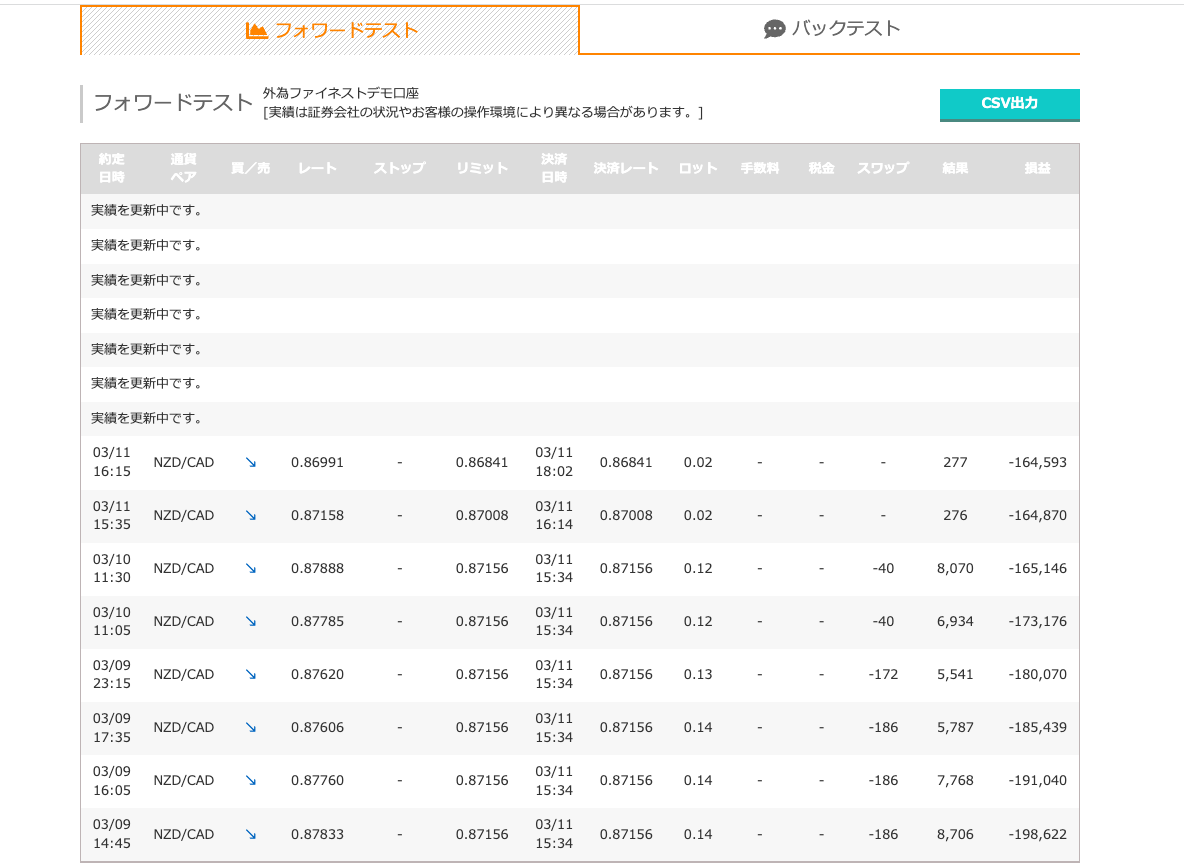This screenshot has height=863, width=1184.
Task: Click the sell arrow for the 03/10 11:30 trade
Action: [251, 569]
